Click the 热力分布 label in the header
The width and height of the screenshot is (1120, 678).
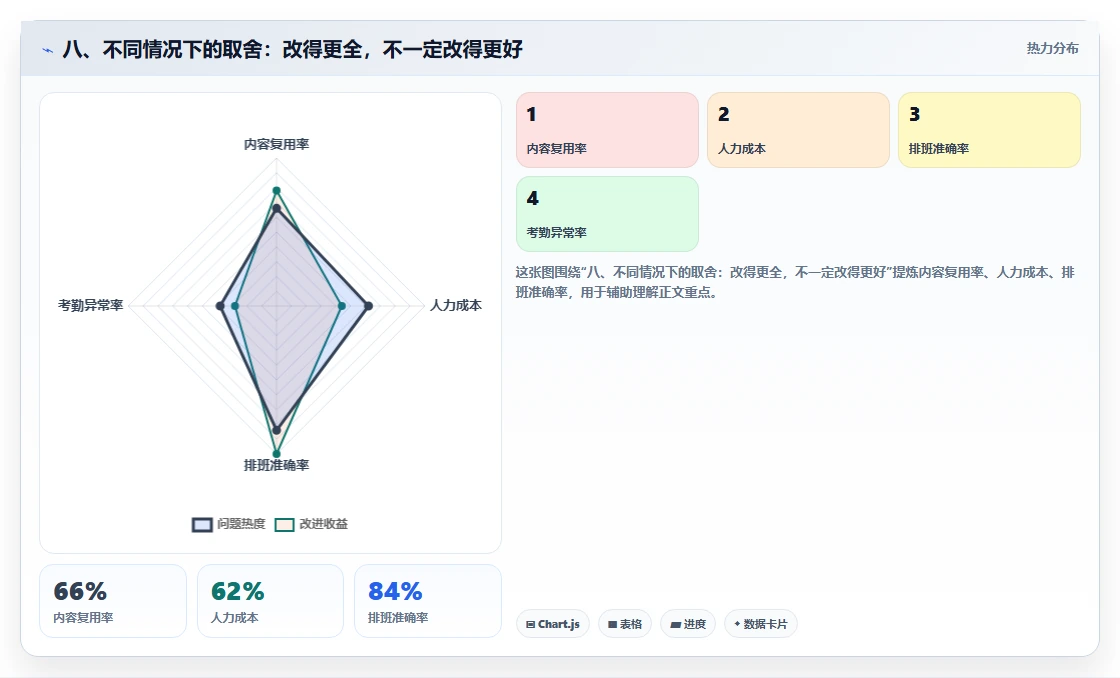1052,48
